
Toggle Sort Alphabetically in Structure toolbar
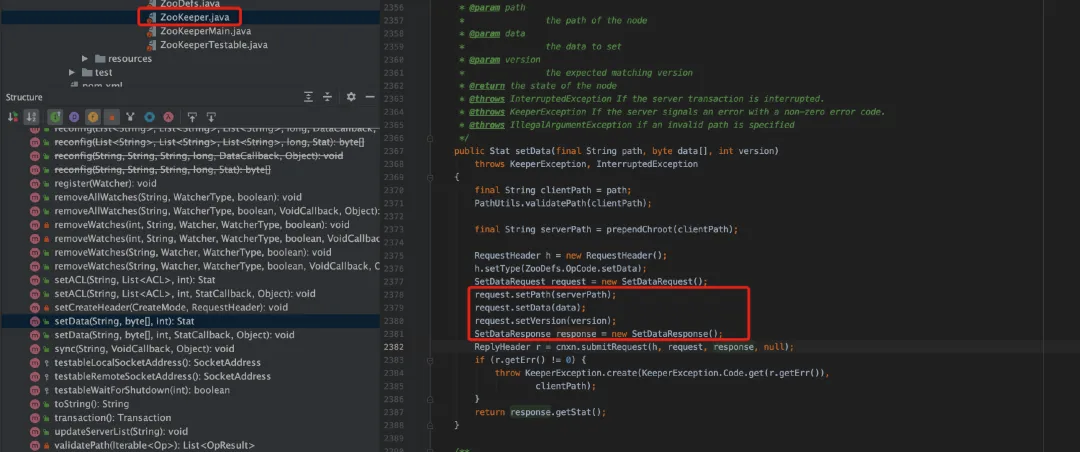[31, 117]
